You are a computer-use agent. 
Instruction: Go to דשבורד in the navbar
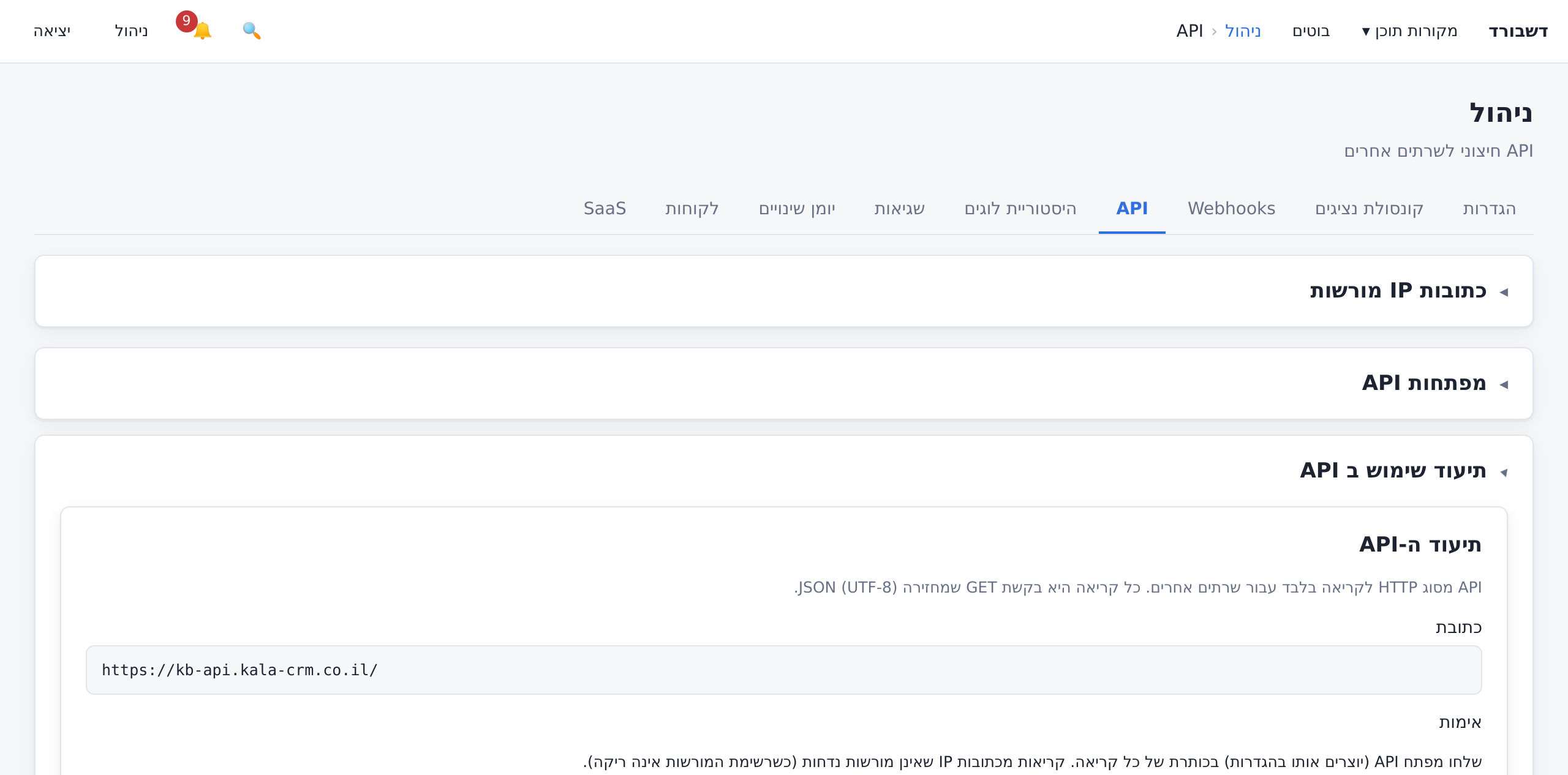(x=1518, y=31)
